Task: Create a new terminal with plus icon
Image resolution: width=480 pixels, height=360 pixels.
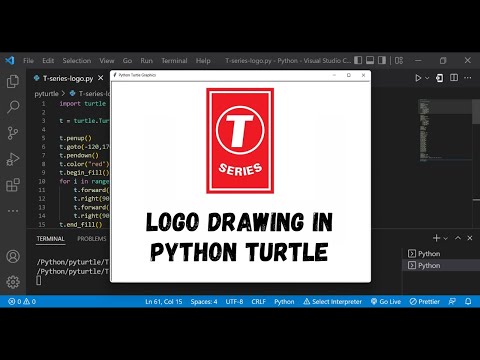Action: 436,238
